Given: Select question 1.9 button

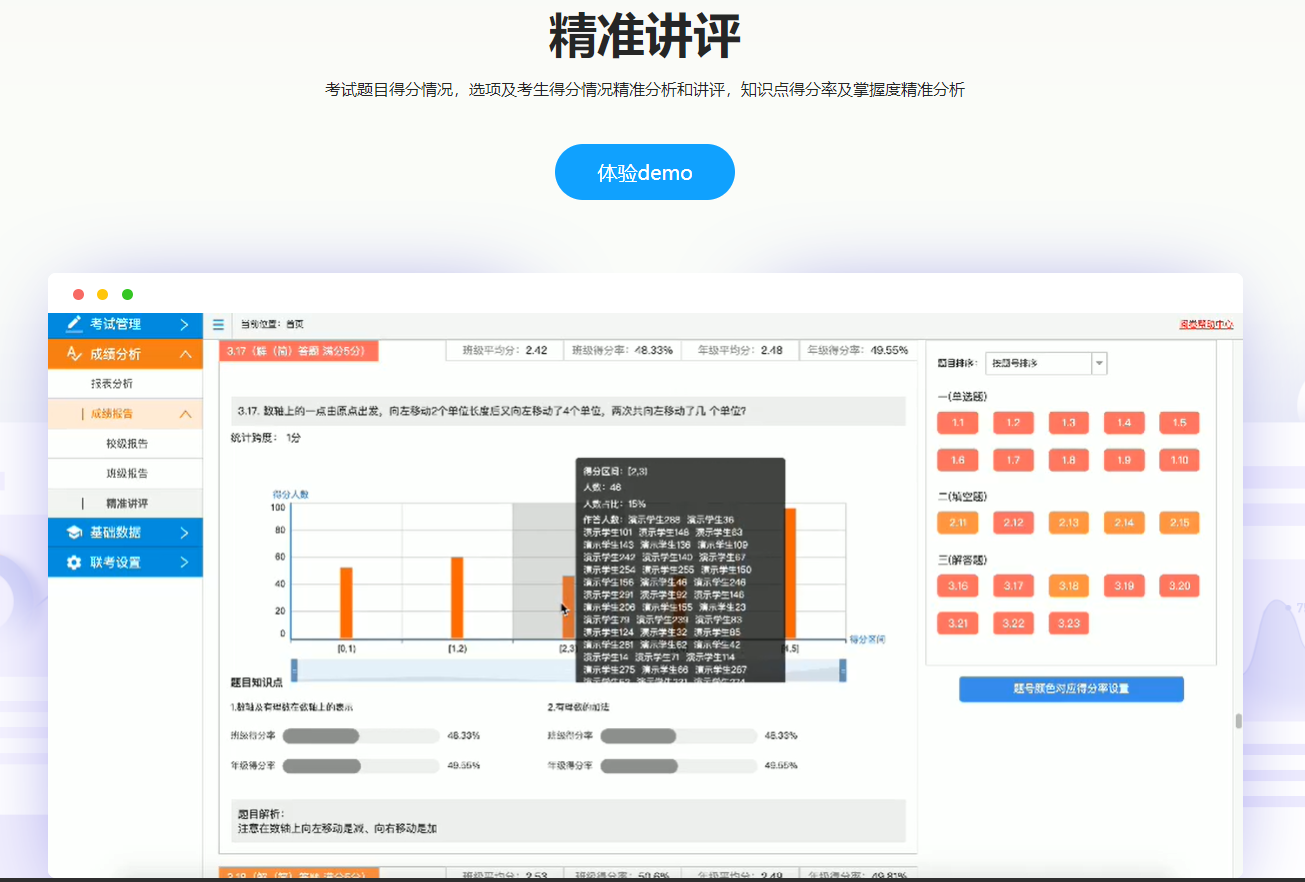Looking at the screenshot, I should coord(1124,460).
